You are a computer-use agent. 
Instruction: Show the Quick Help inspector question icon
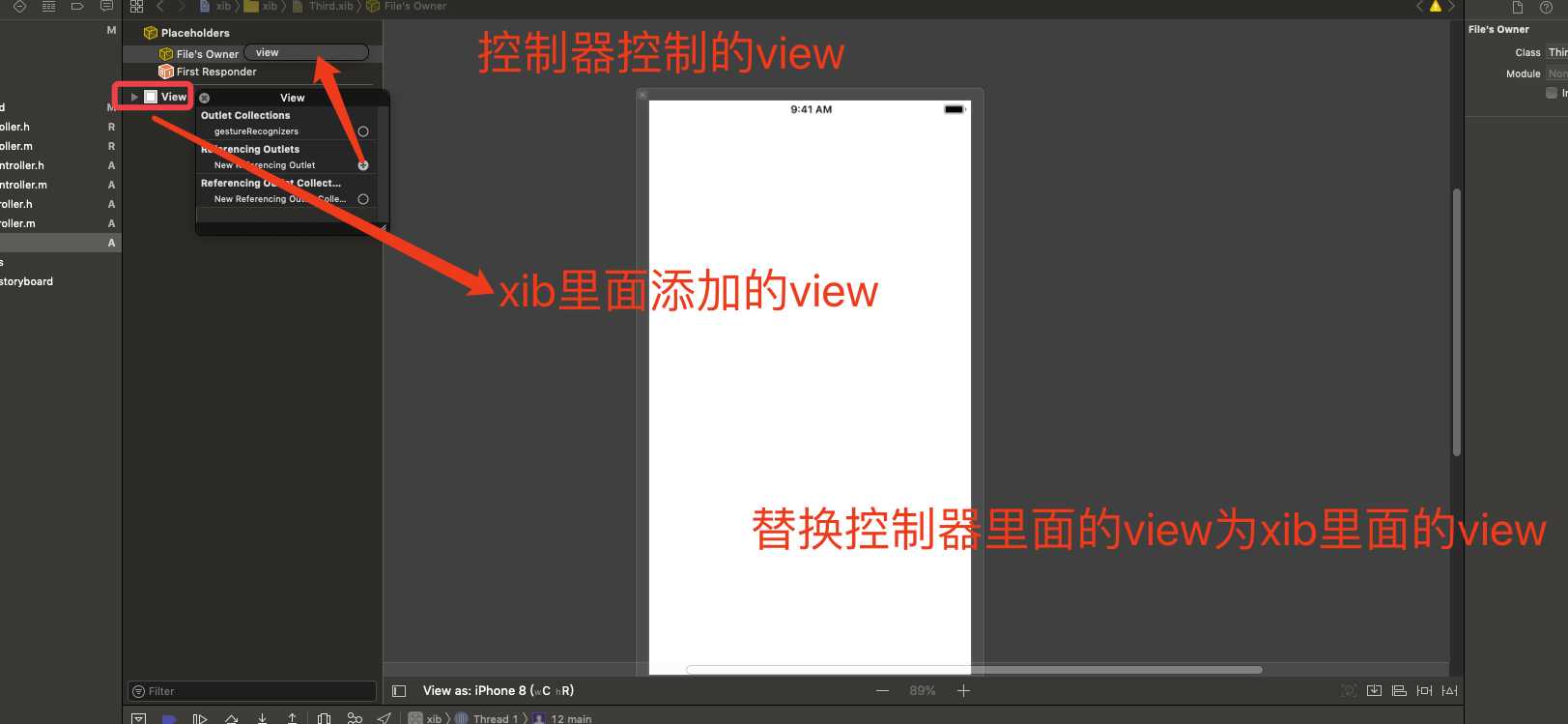(x=1546, y=7)
